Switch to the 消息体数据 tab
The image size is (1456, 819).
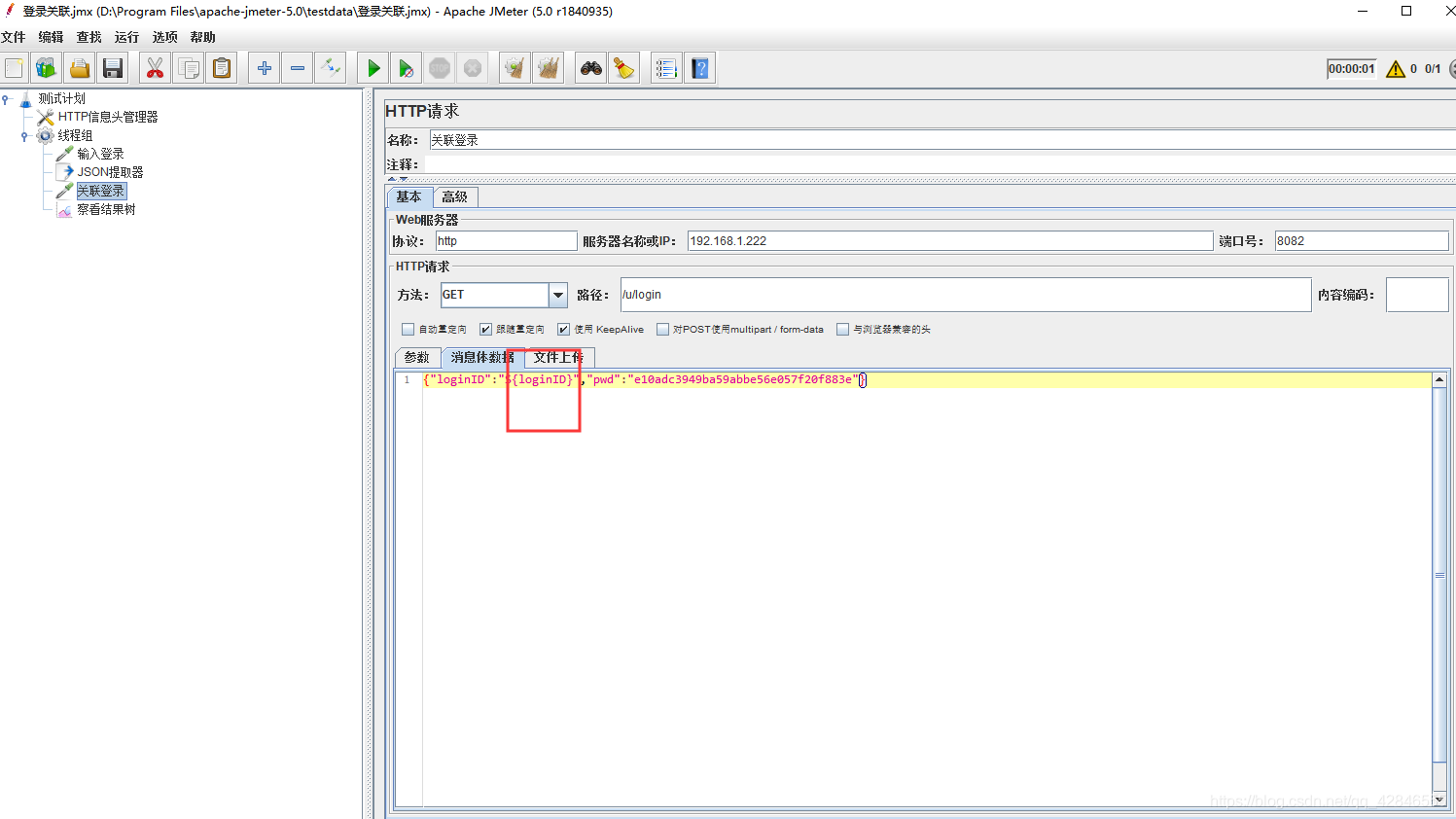click(482, 358)
